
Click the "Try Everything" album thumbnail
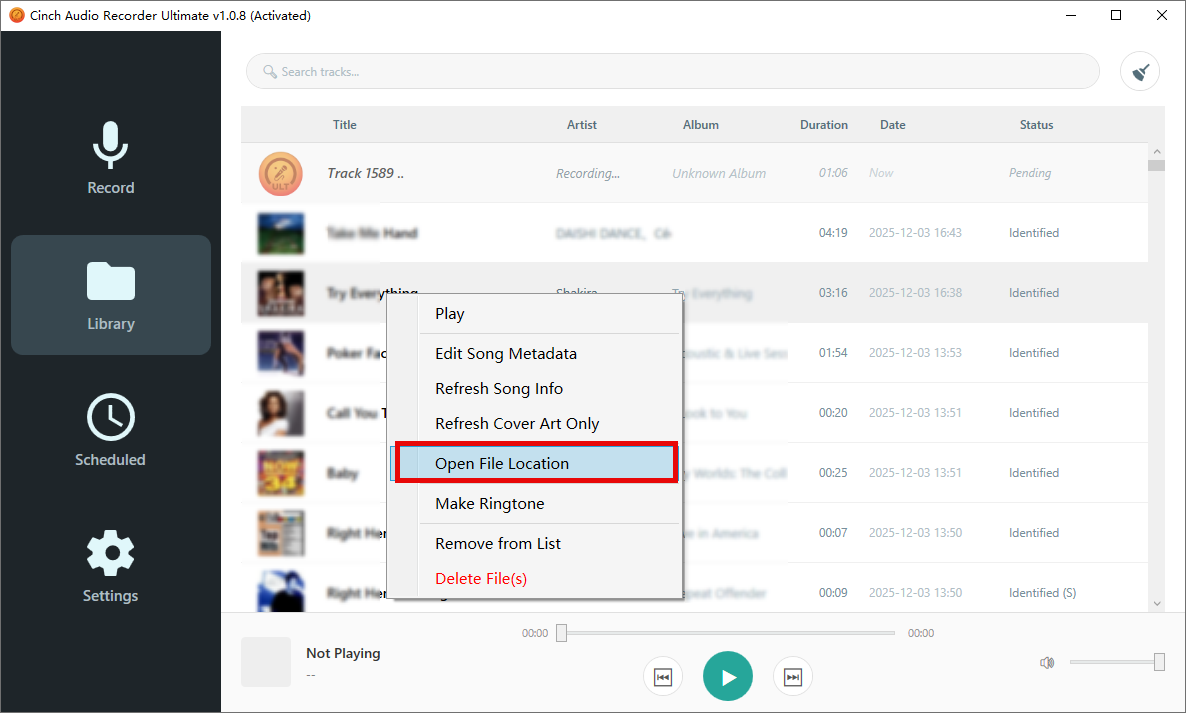281,292
